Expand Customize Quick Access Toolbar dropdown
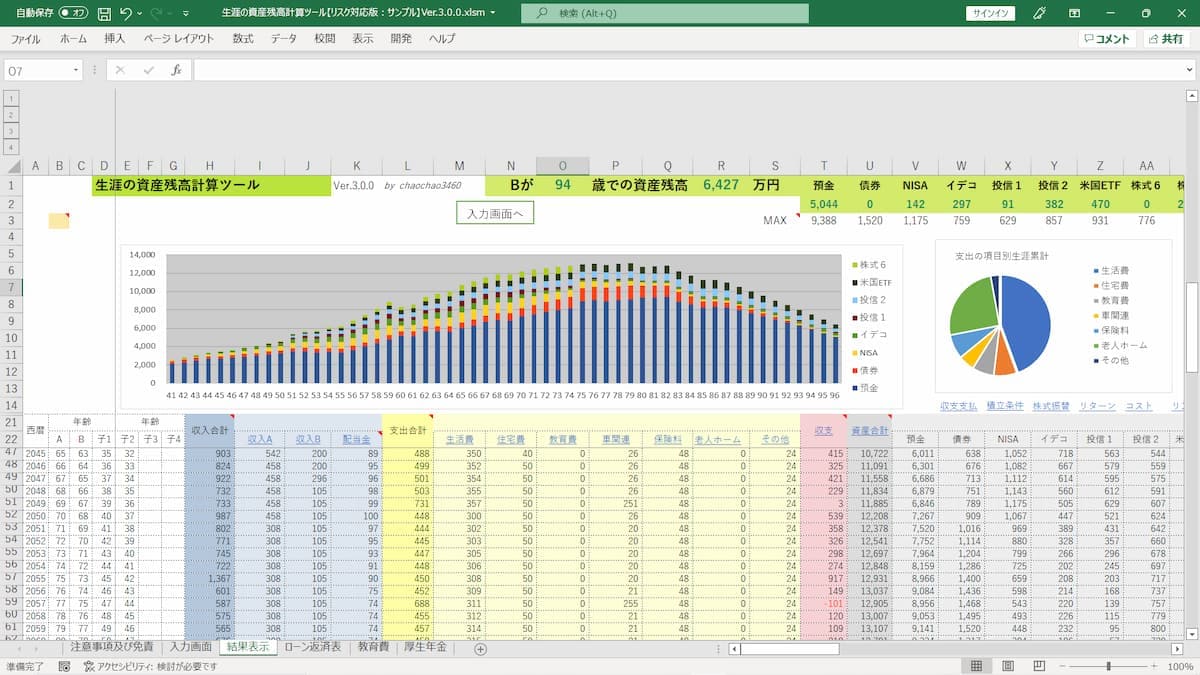Image resolution: width=1200 pixels, height=675 pixels. pyautogui.click(x=187, y=14)
